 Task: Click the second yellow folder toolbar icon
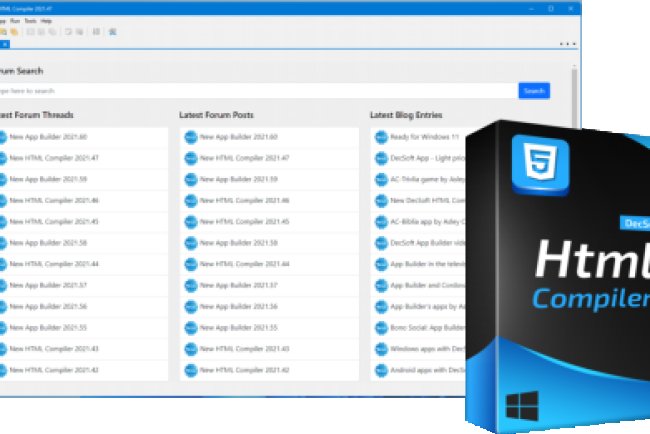pyautogui.click(x=13, y=31)
